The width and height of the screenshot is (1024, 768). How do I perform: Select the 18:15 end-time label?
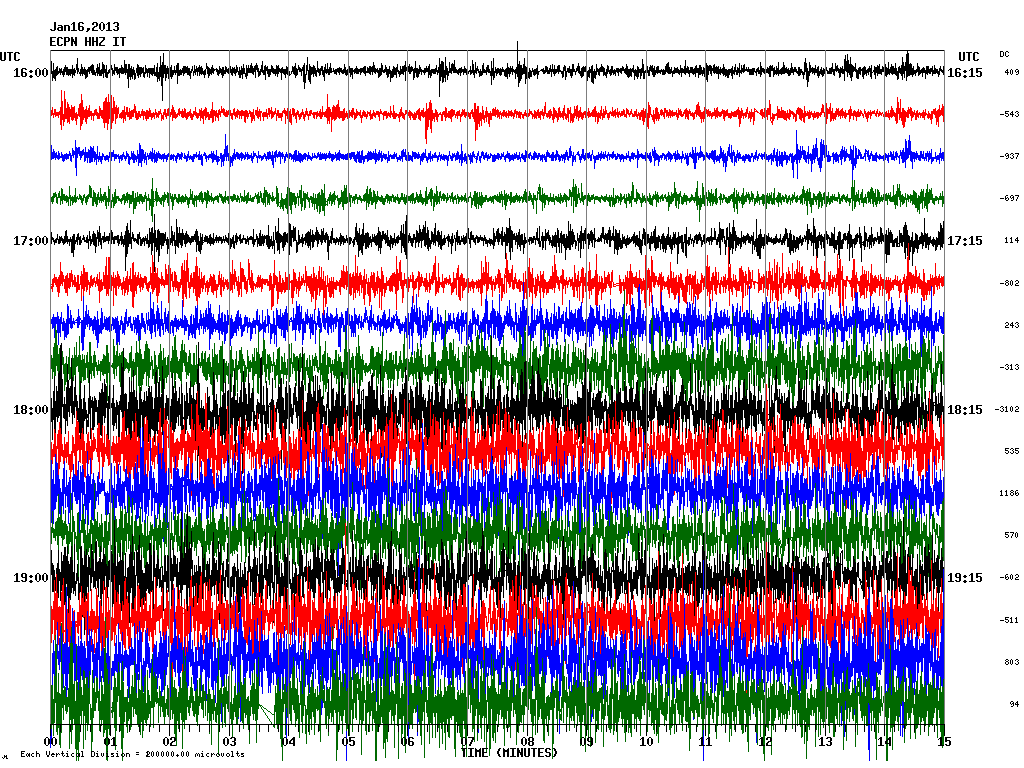pos(965,410)
